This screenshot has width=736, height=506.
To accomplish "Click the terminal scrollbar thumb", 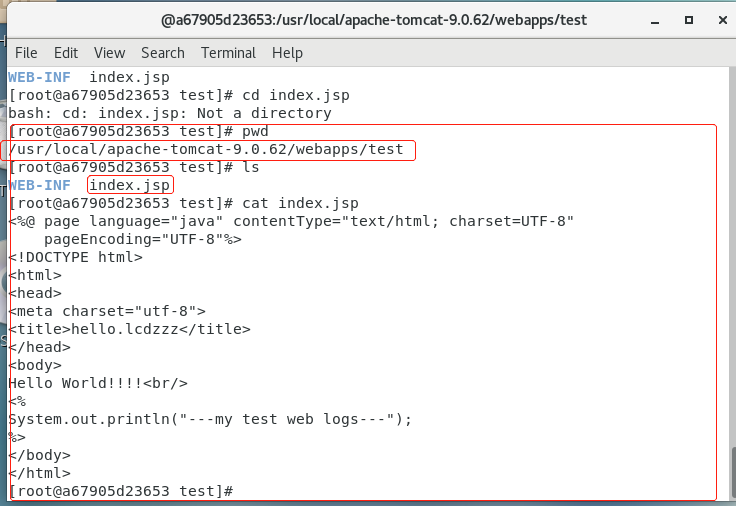I will point(733,473).
